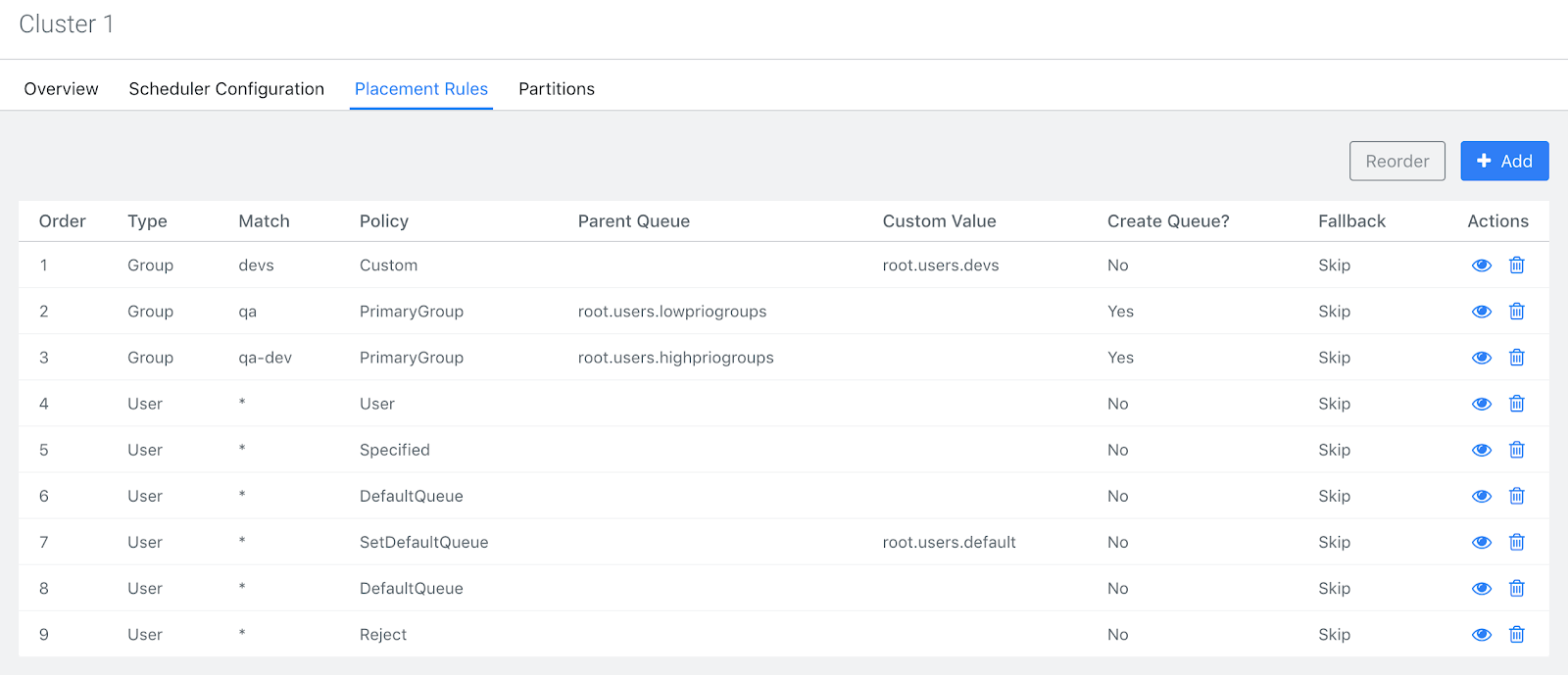Click trash icon for the qa rule
Image resolution: width=1568 pixels, height=675 pixels.
point(1516,312)
